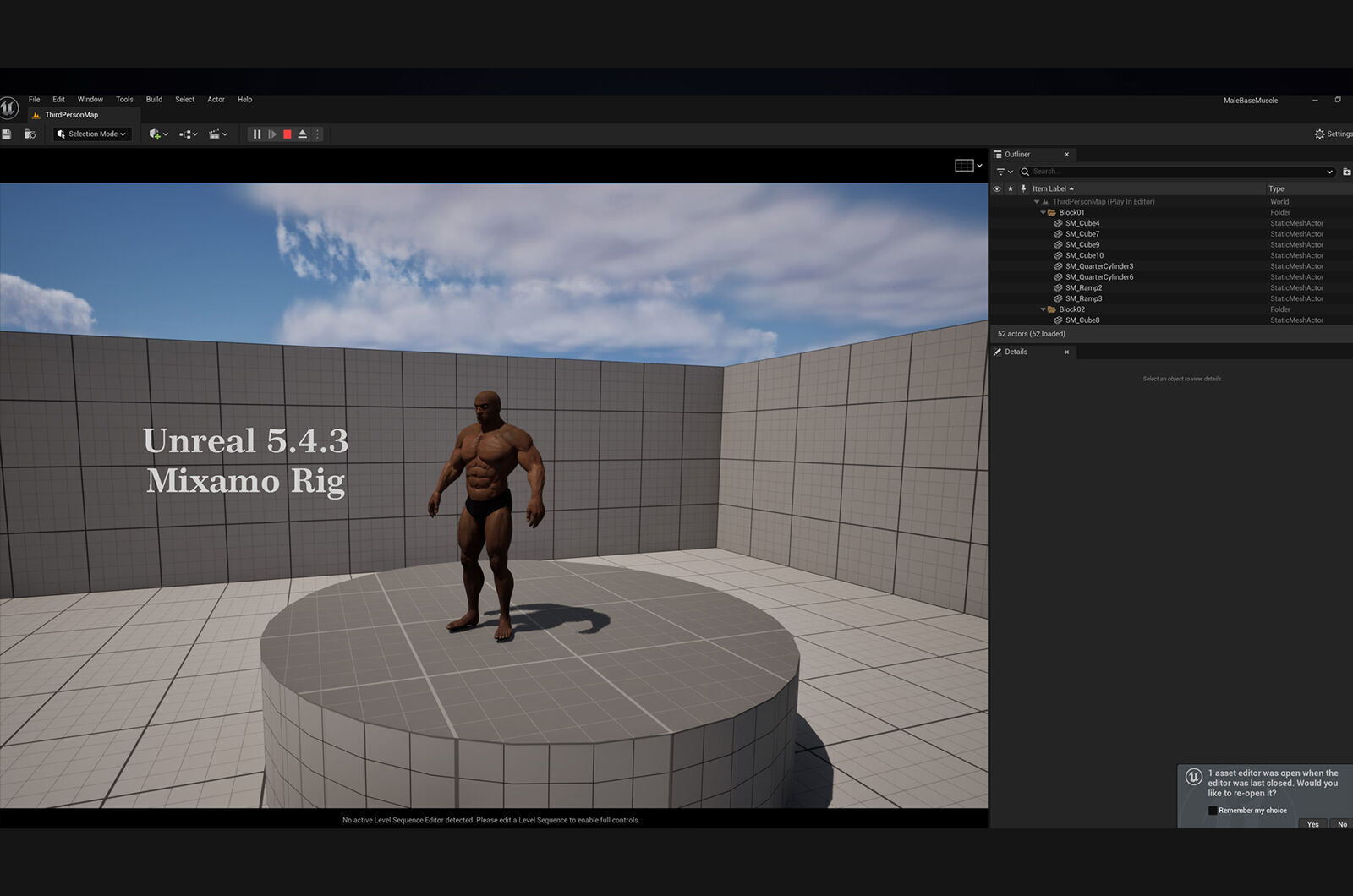This screenshot has height=896, width=1353.
Task: Toggle the visibility eye column header
Action: pos(997,189)
